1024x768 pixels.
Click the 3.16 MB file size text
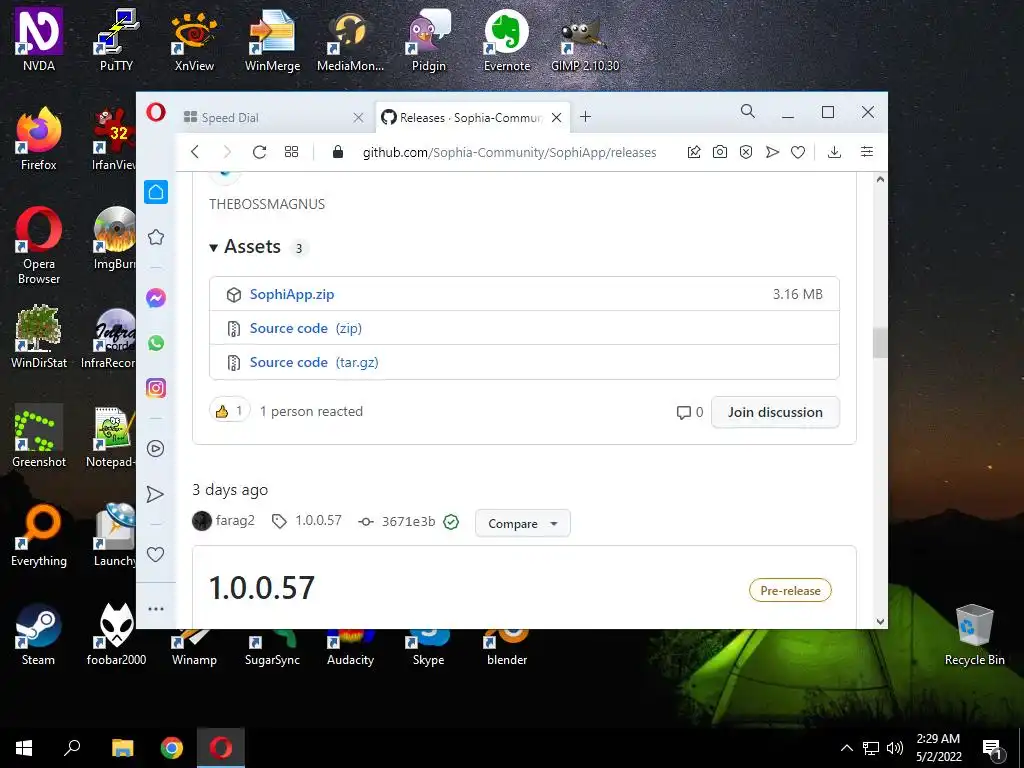[797, 295]
